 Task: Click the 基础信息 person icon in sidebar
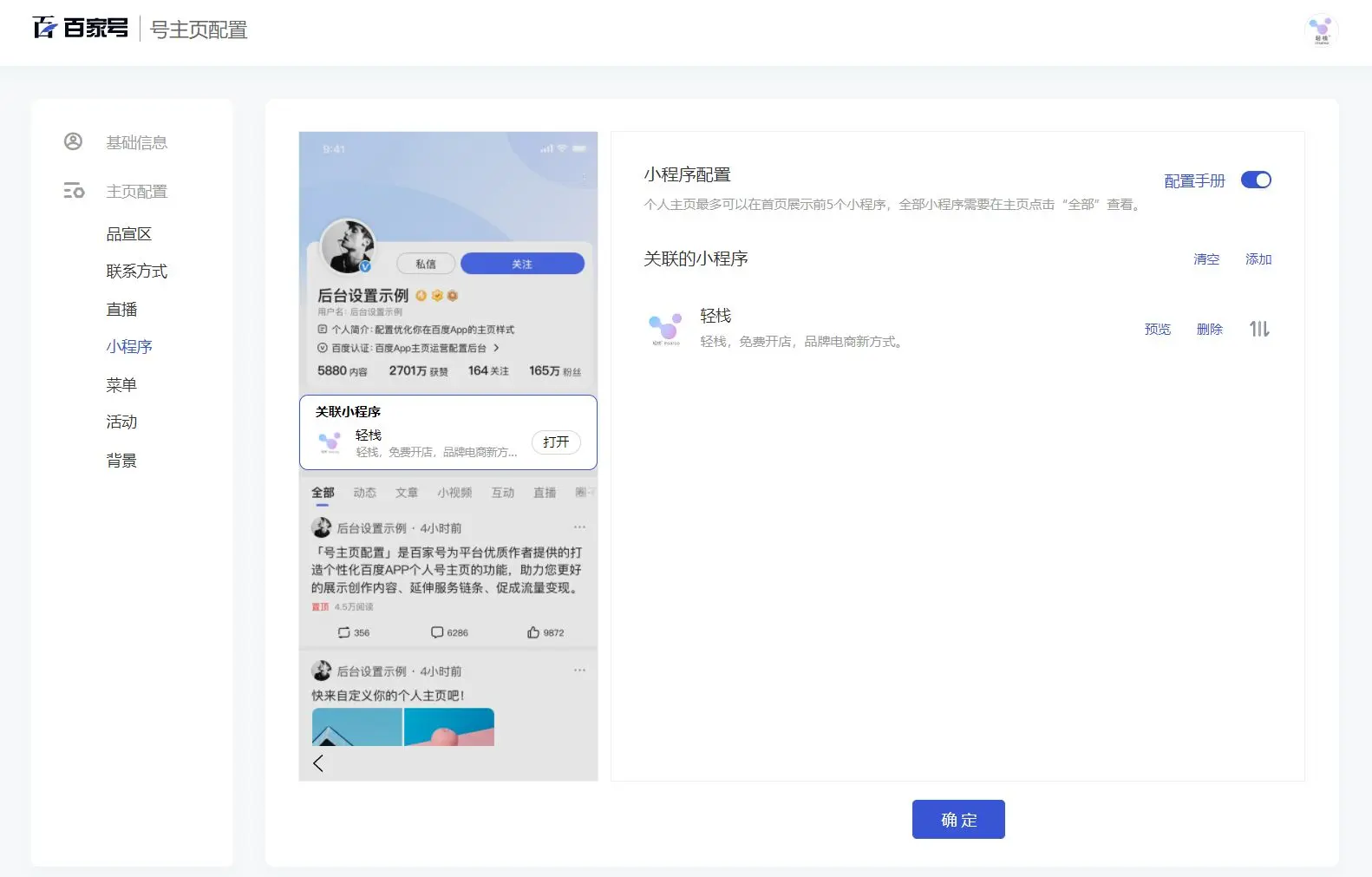(74, 141)
